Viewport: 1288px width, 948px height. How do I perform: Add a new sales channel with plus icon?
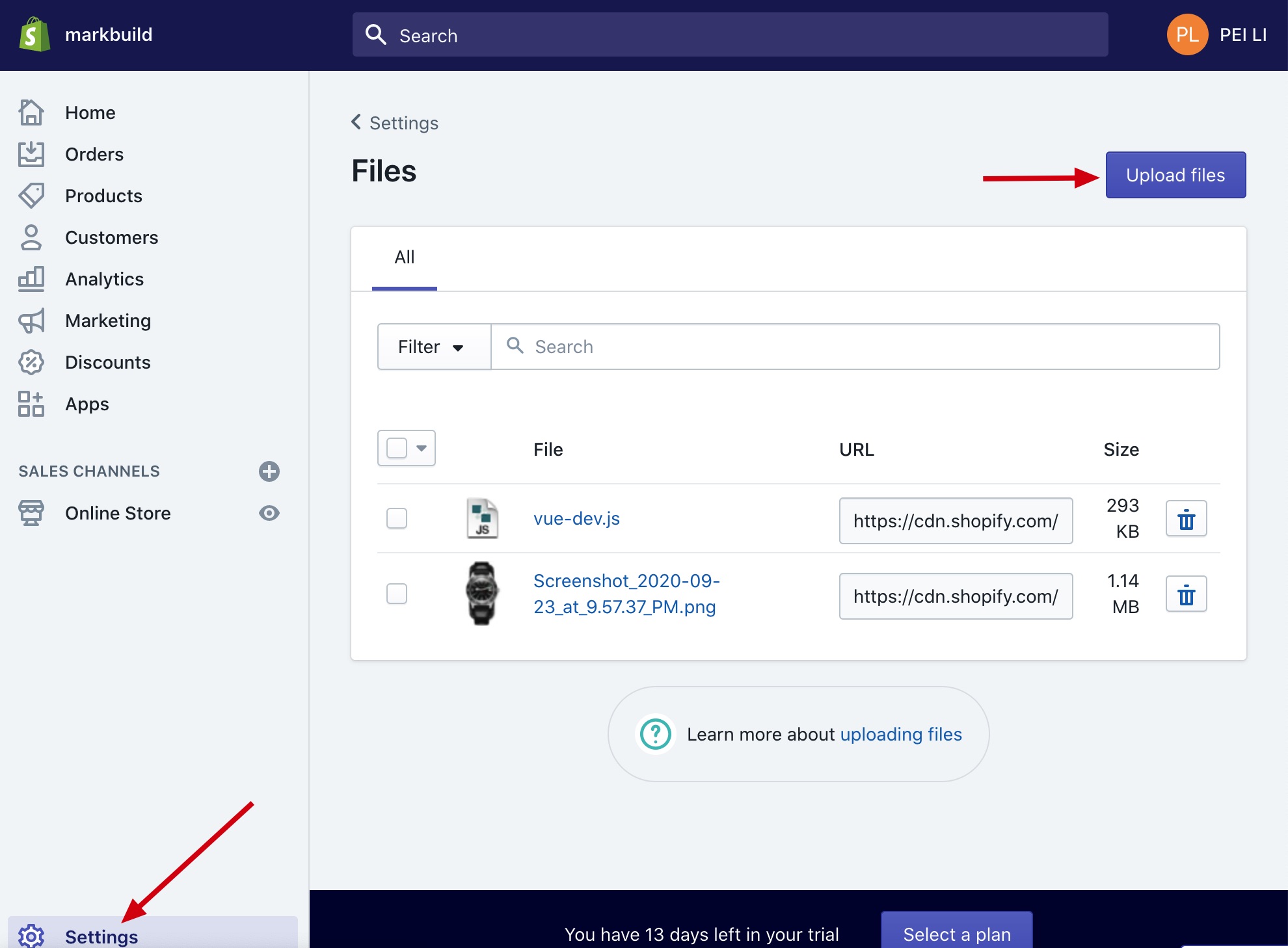[269, 471]
